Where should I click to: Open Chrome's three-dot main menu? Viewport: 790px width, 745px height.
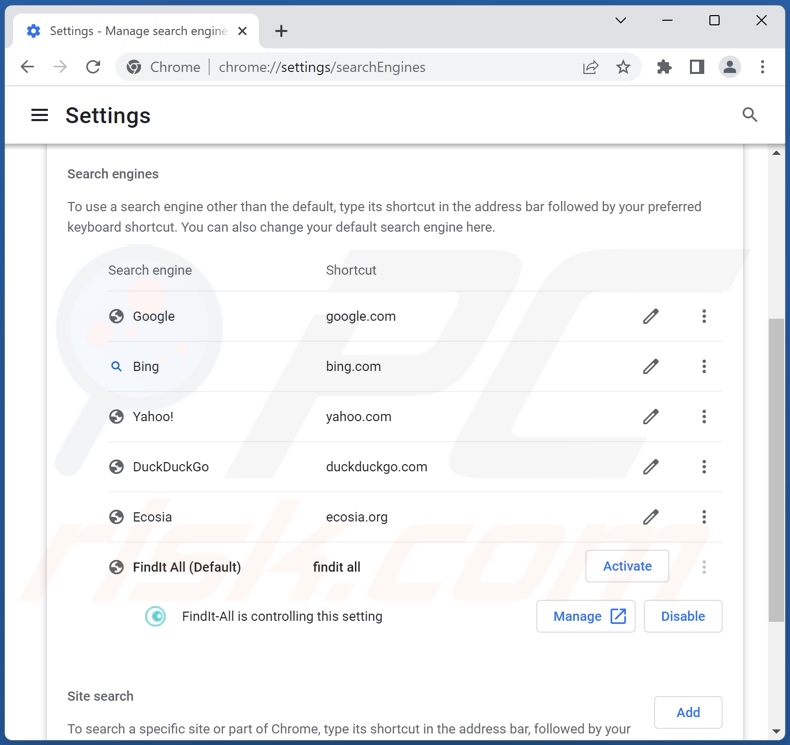click(762, 67)
